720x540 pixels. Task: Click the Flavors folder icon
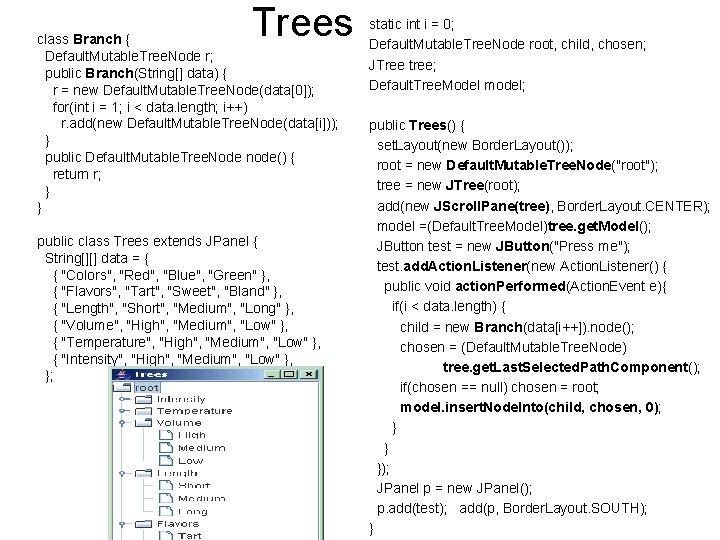143,523
